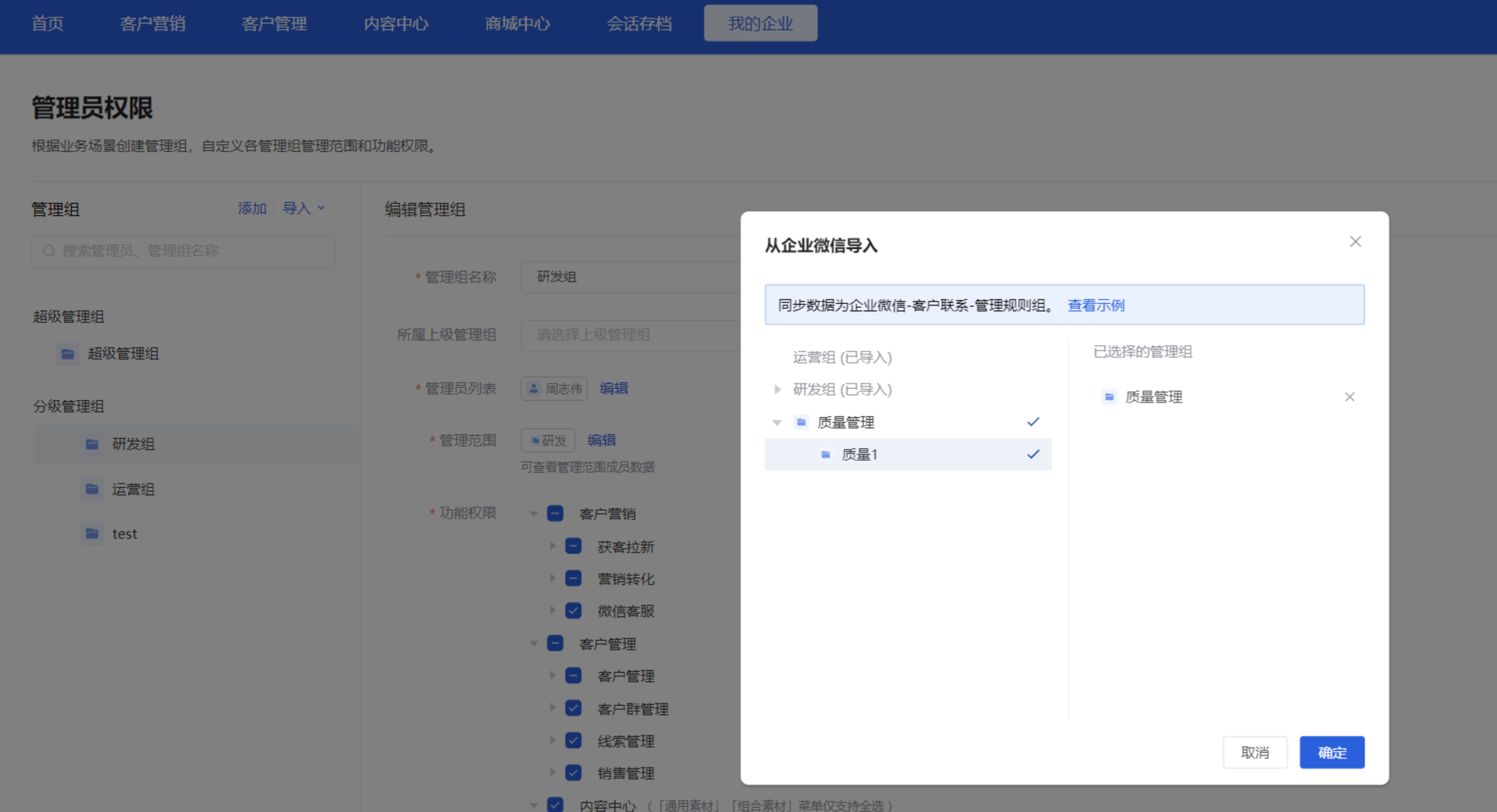Uncheck the 微信客服 checkbox
Image resolution: width=1497 pixels, height=812 pixels.
(x=573, y=611)
